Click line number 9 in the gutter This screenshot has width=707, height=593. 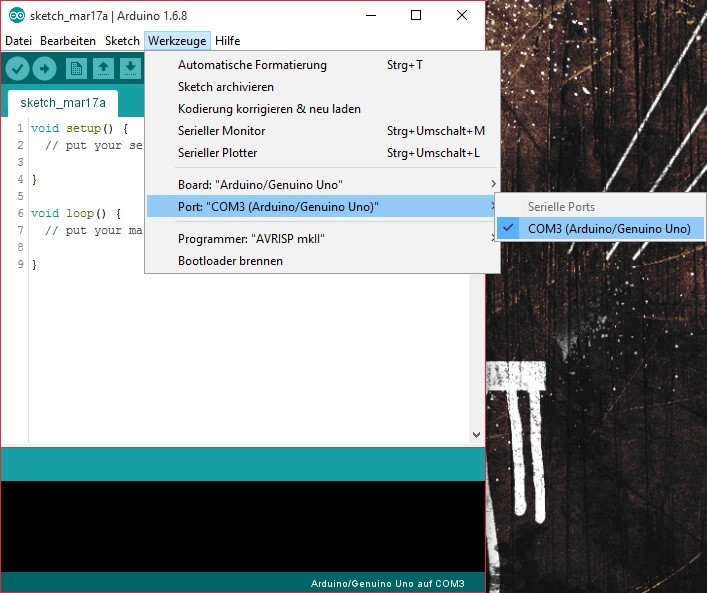click(x=20, y=264)
